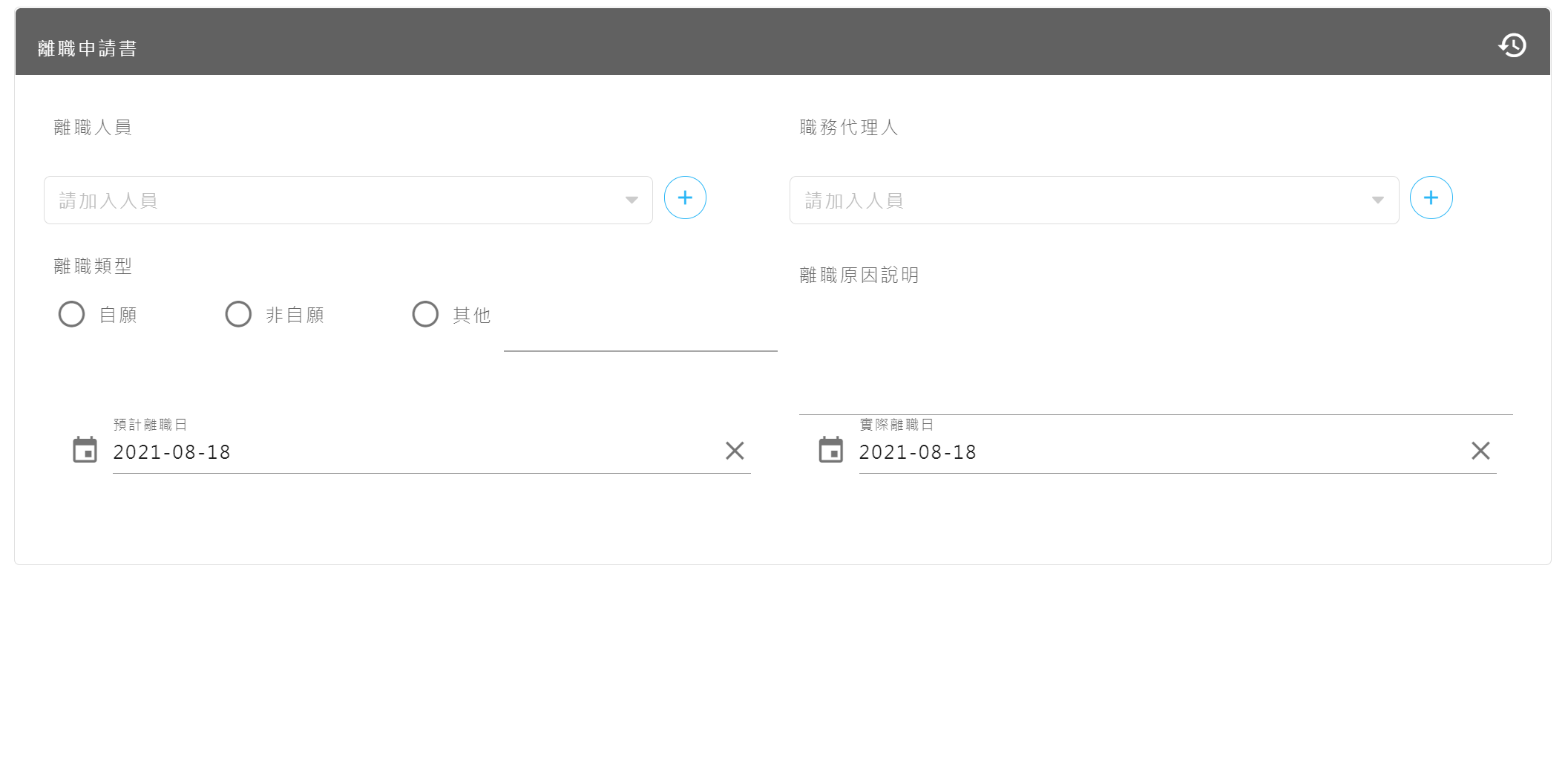Clear the 預計離職日 date with X
This screenshot has height=770, width=1568.
[x=734, y=451]
